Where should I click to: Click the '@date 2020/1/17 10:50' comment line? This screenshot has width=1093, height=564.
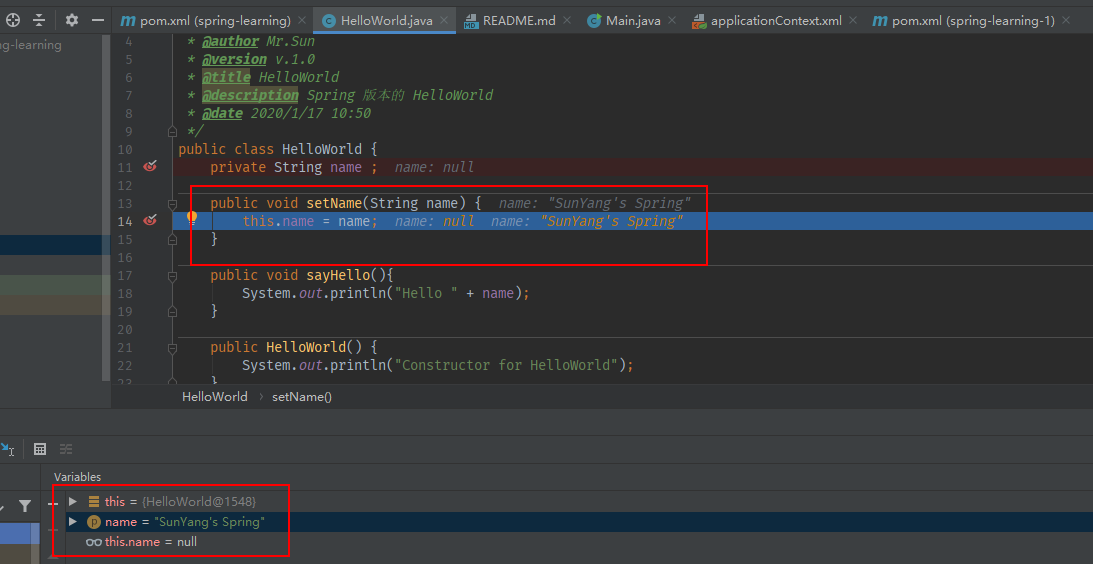[279, 113]
